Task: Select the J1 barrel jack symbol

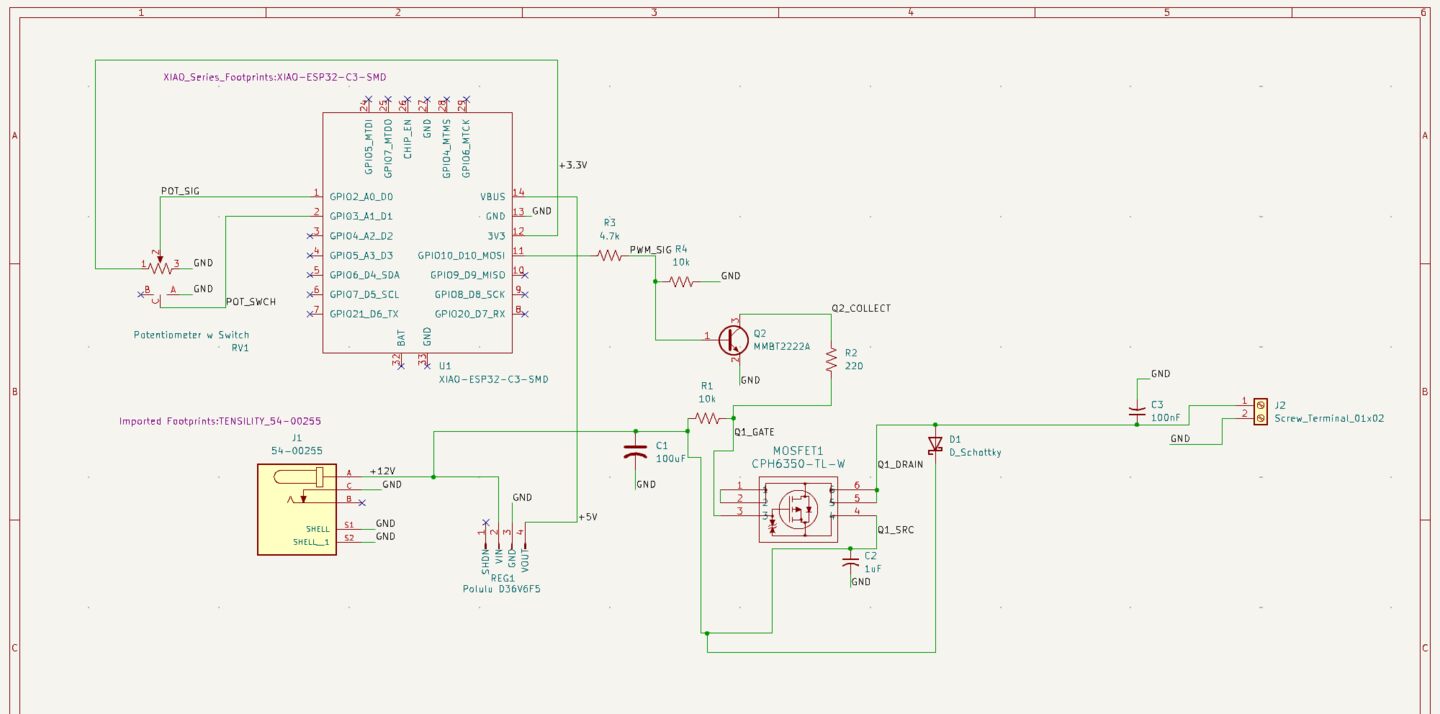Action: [297, 509]
